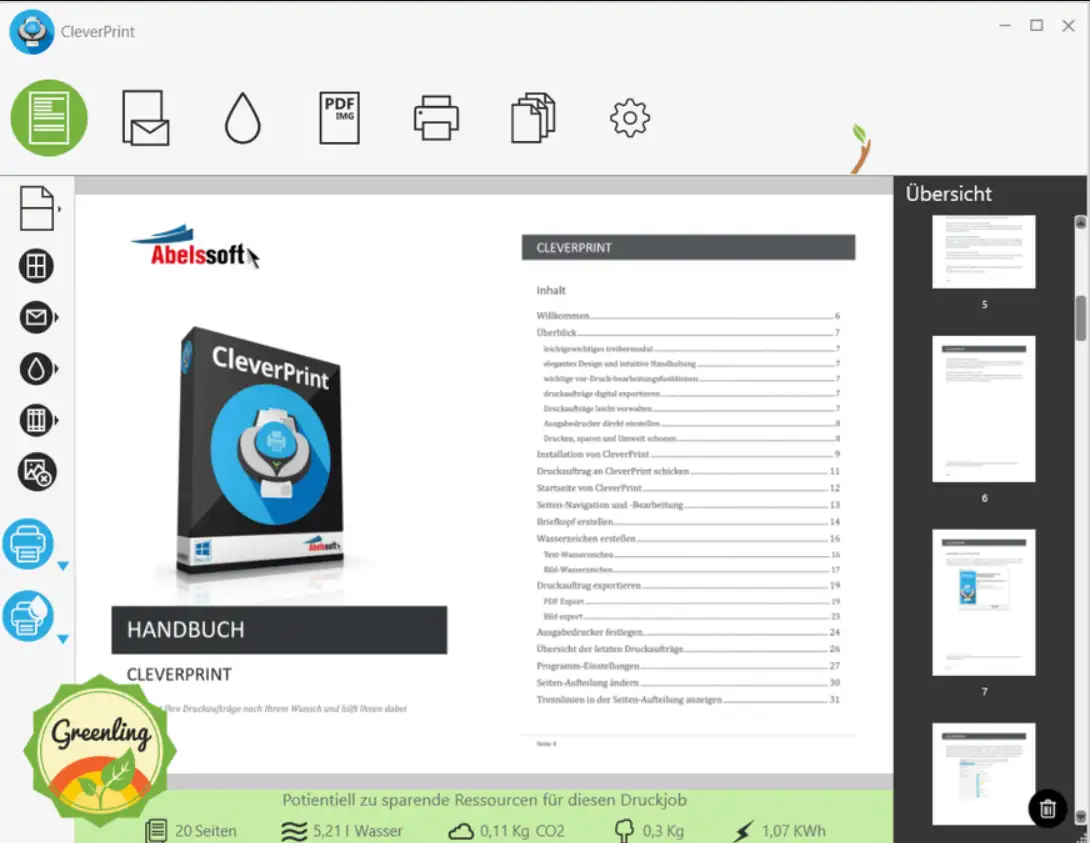
Task: Open the letterhead envelope tool in top toolbar
Action: tap(145, 118)
